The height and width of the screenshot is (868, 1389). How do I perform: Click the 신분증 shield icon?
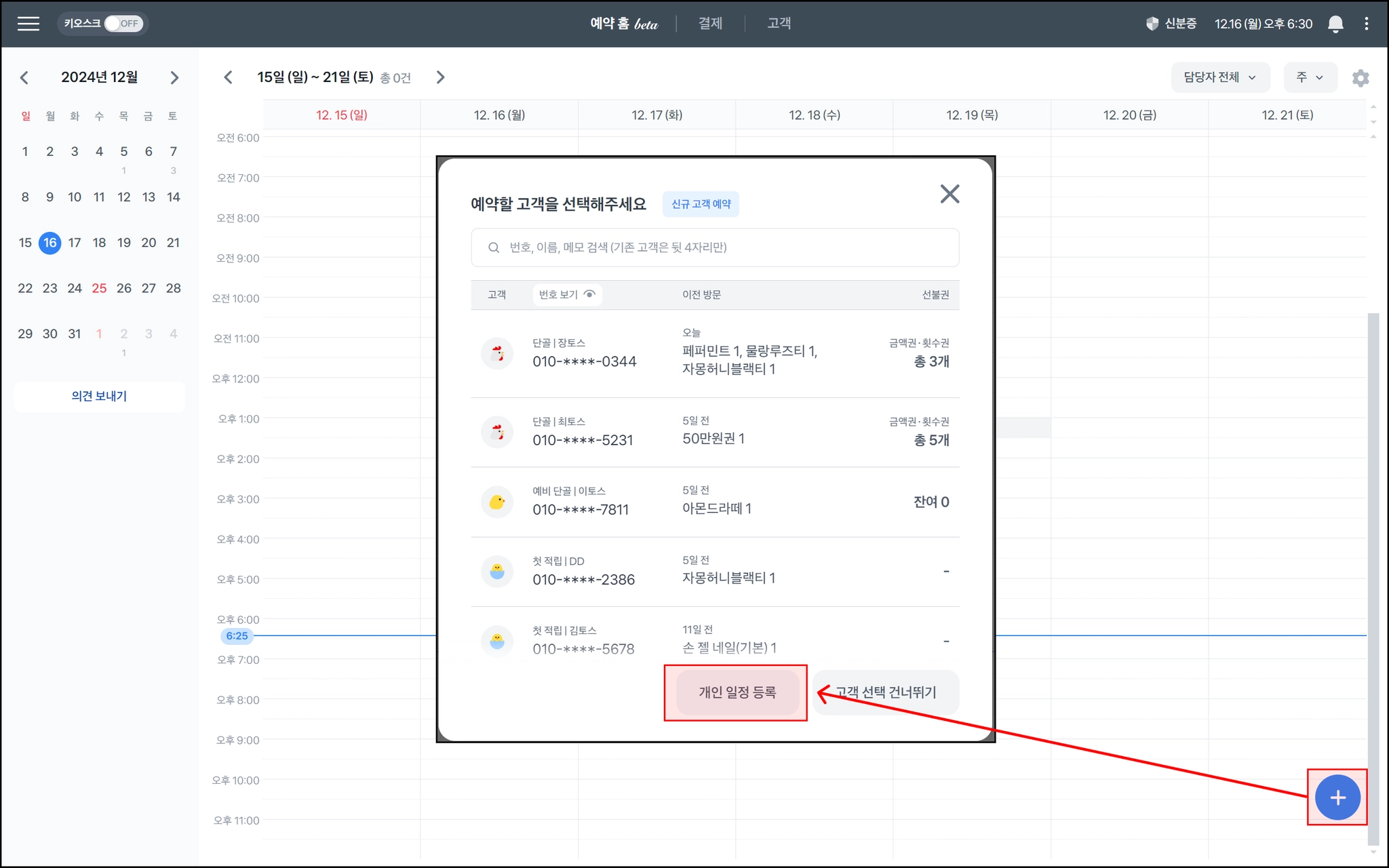coord(1152,24)
